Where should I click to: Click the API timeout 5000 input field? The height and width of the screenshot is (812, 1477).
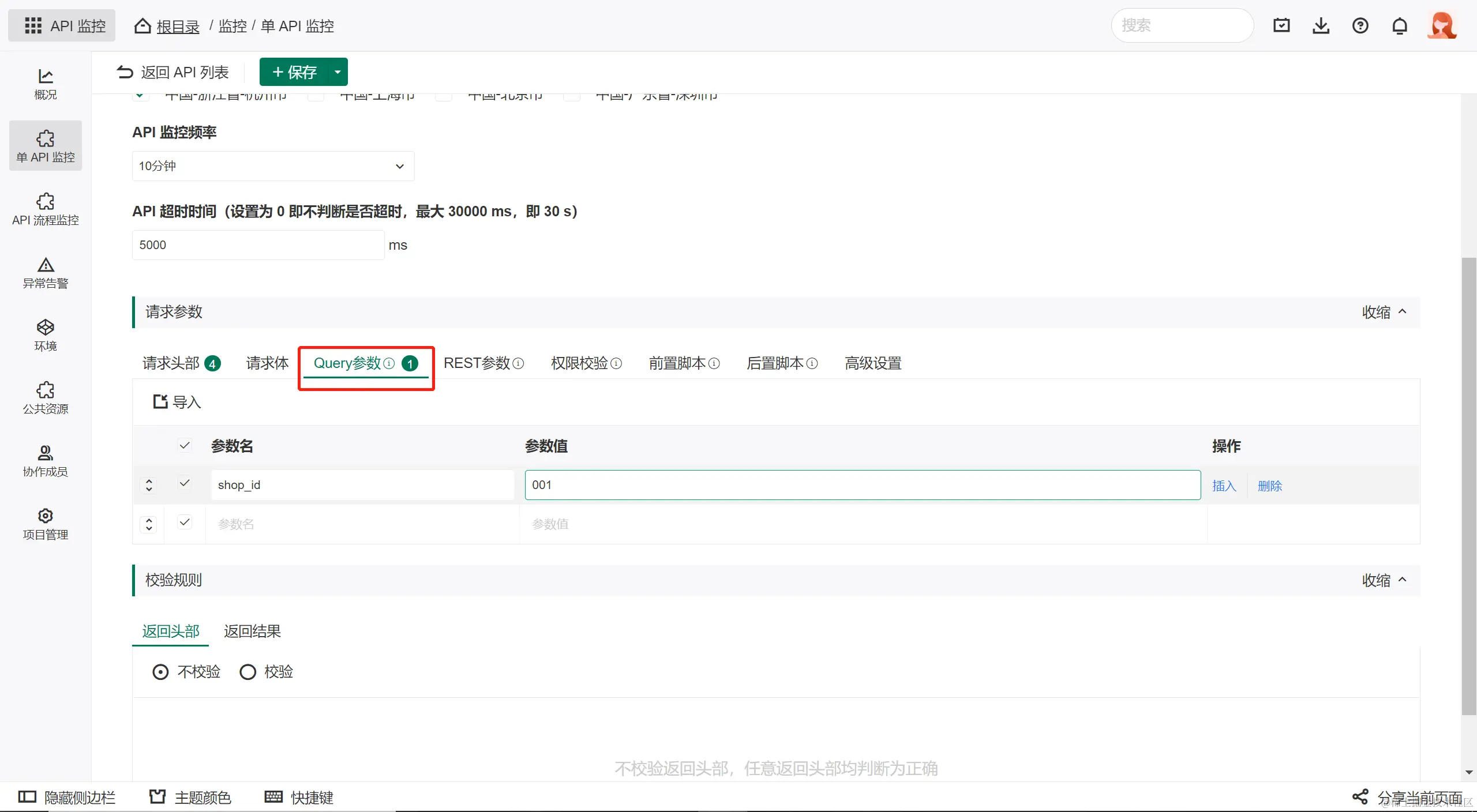[x=258, y=245]
